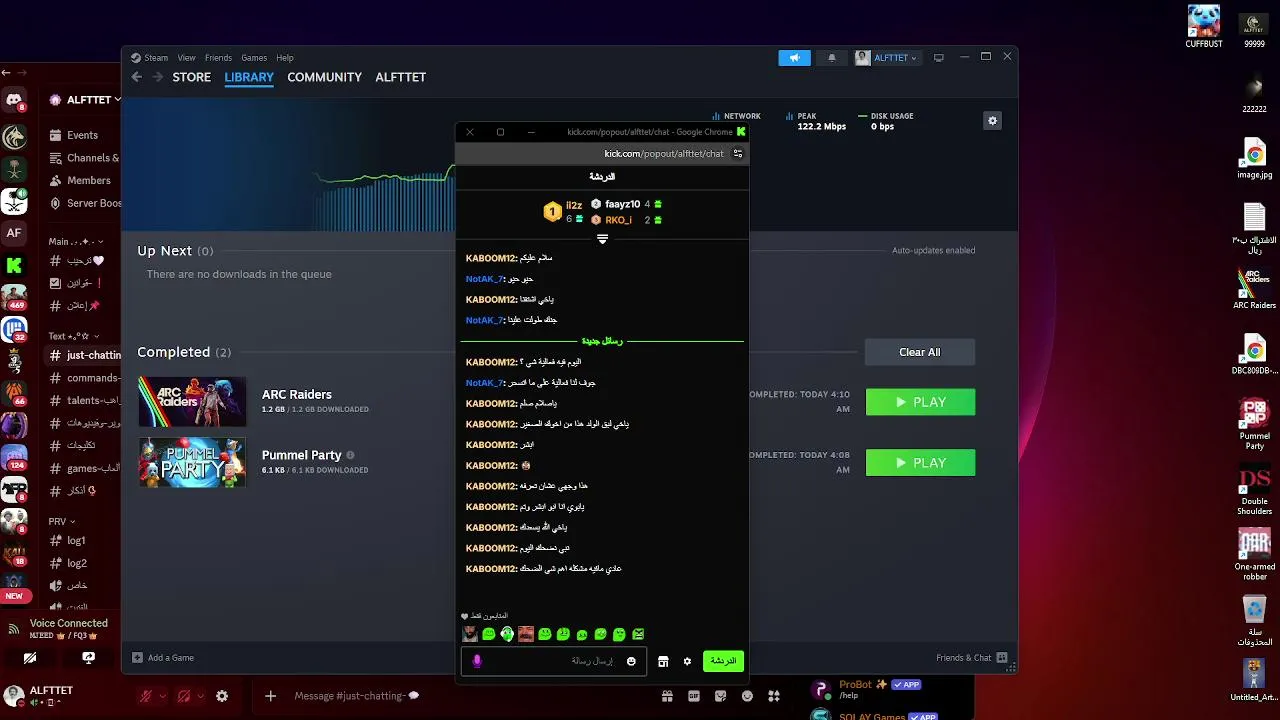Play ARC Raiders
Screen dimensions: 1280x720
[920, 402]
